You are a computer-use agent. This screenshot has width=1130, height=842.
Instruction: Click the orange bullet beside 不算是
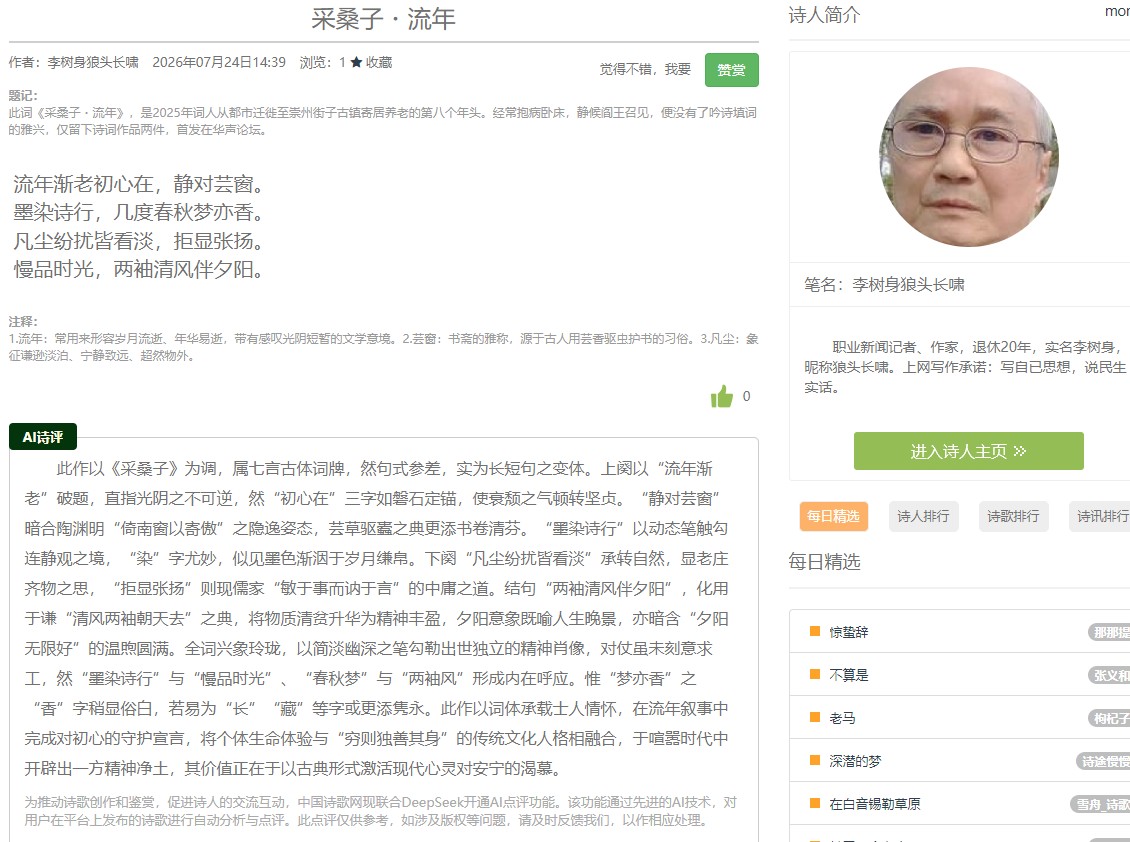pos(815,674)
